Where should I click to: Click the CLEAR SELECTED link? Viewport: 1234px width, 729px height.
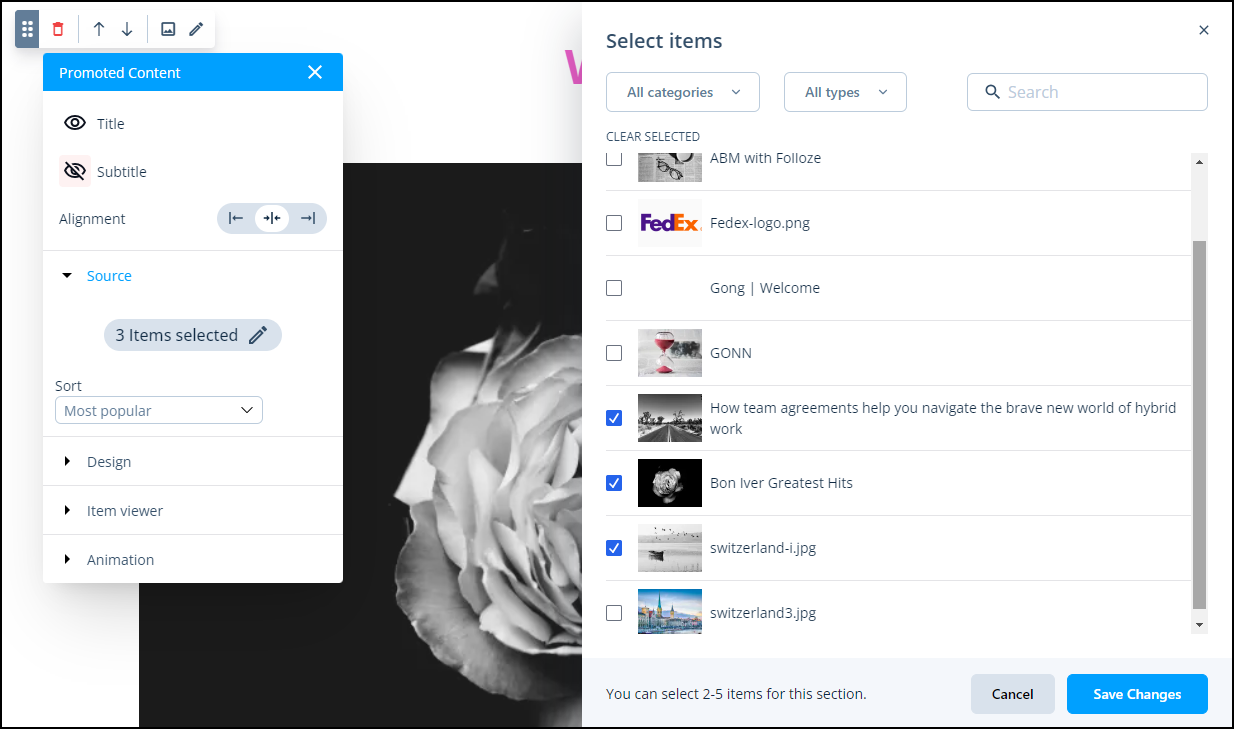tap(653, 137)
